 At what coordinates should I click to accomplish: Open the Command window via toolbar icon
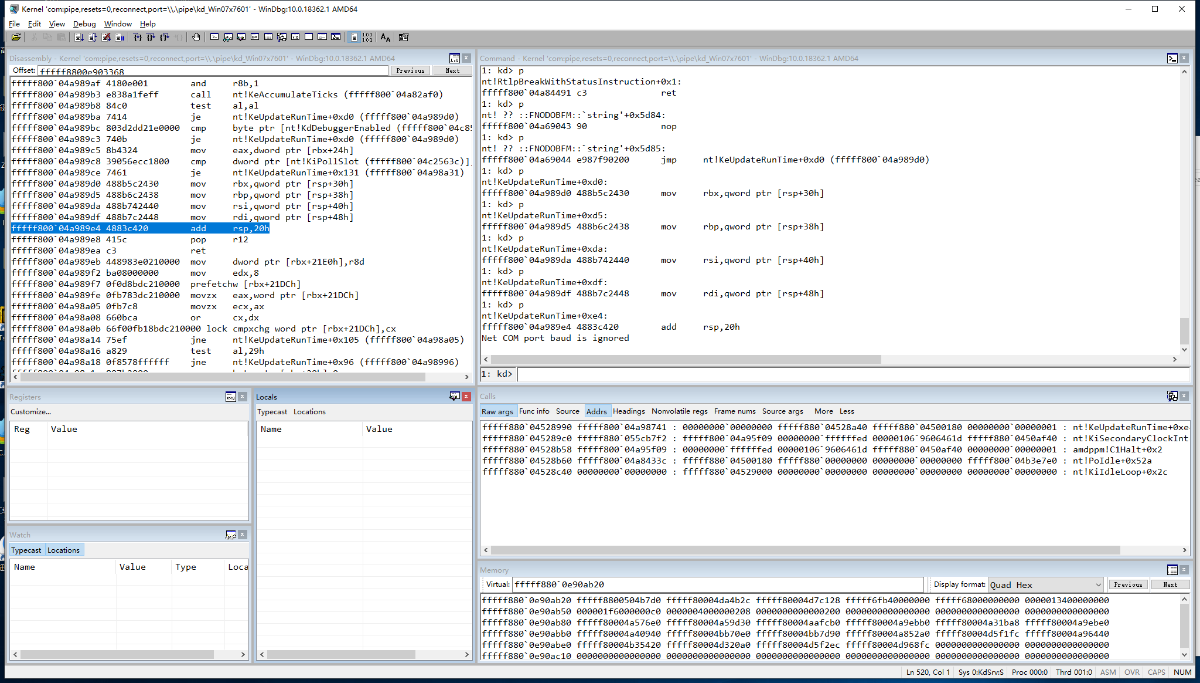214,37
